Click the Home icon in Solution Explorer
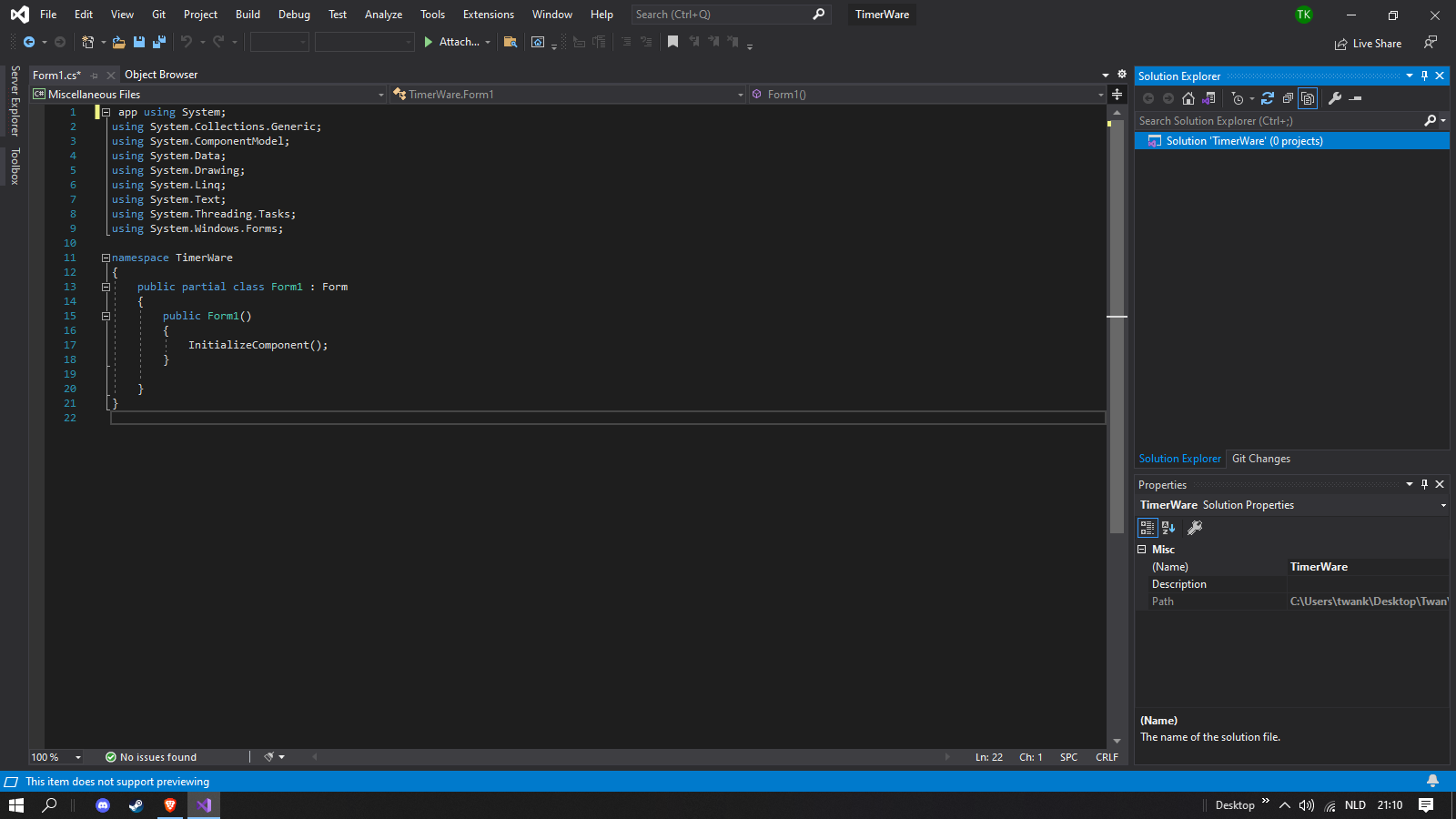The height and width of the screenshot is (819, 1456). (x=1188, y=98)
